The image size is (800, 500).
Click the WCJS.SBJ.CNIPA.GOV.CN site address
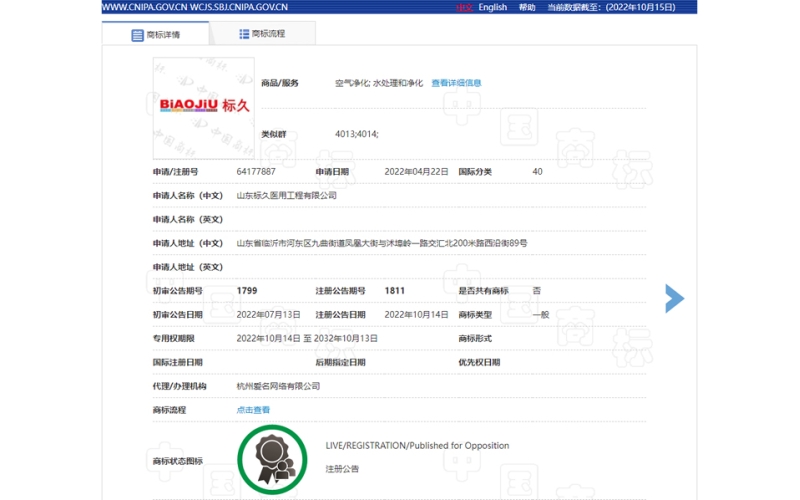tap(242, 7)
